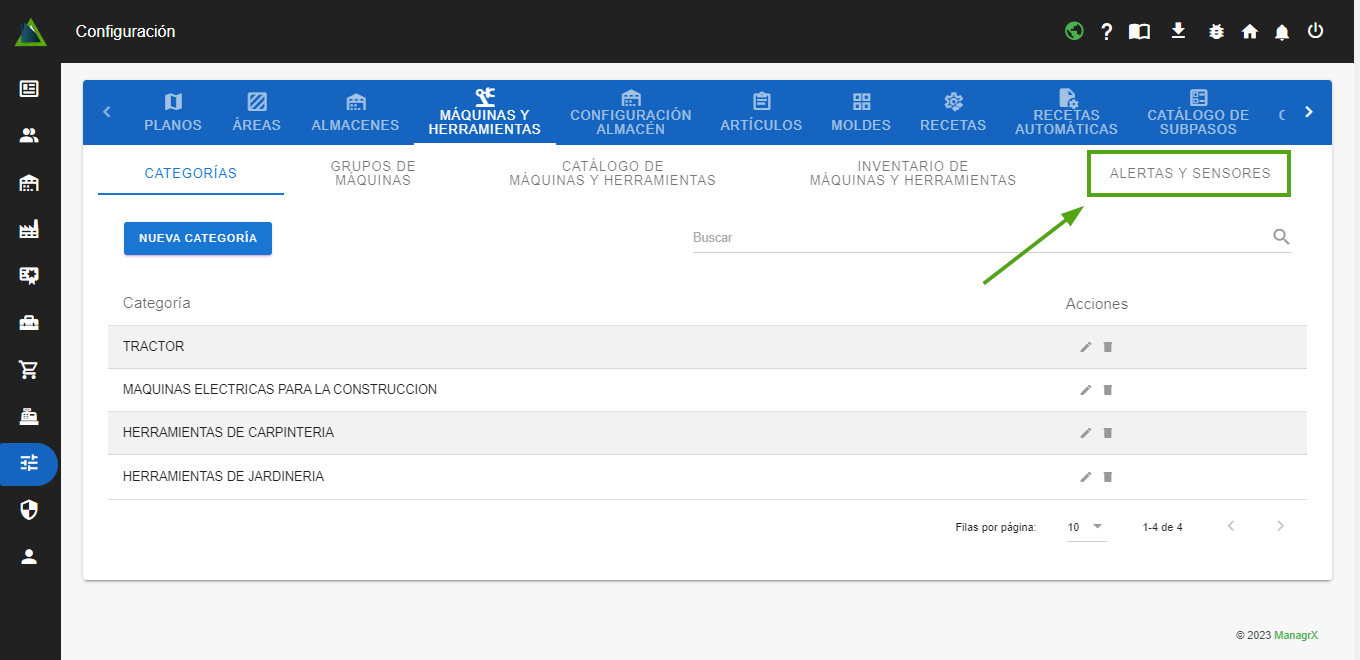Viewport: 1360px width, 660px height.
Task: Edit the TRACTOR category pencil icon
Action: pos(1086,347)
